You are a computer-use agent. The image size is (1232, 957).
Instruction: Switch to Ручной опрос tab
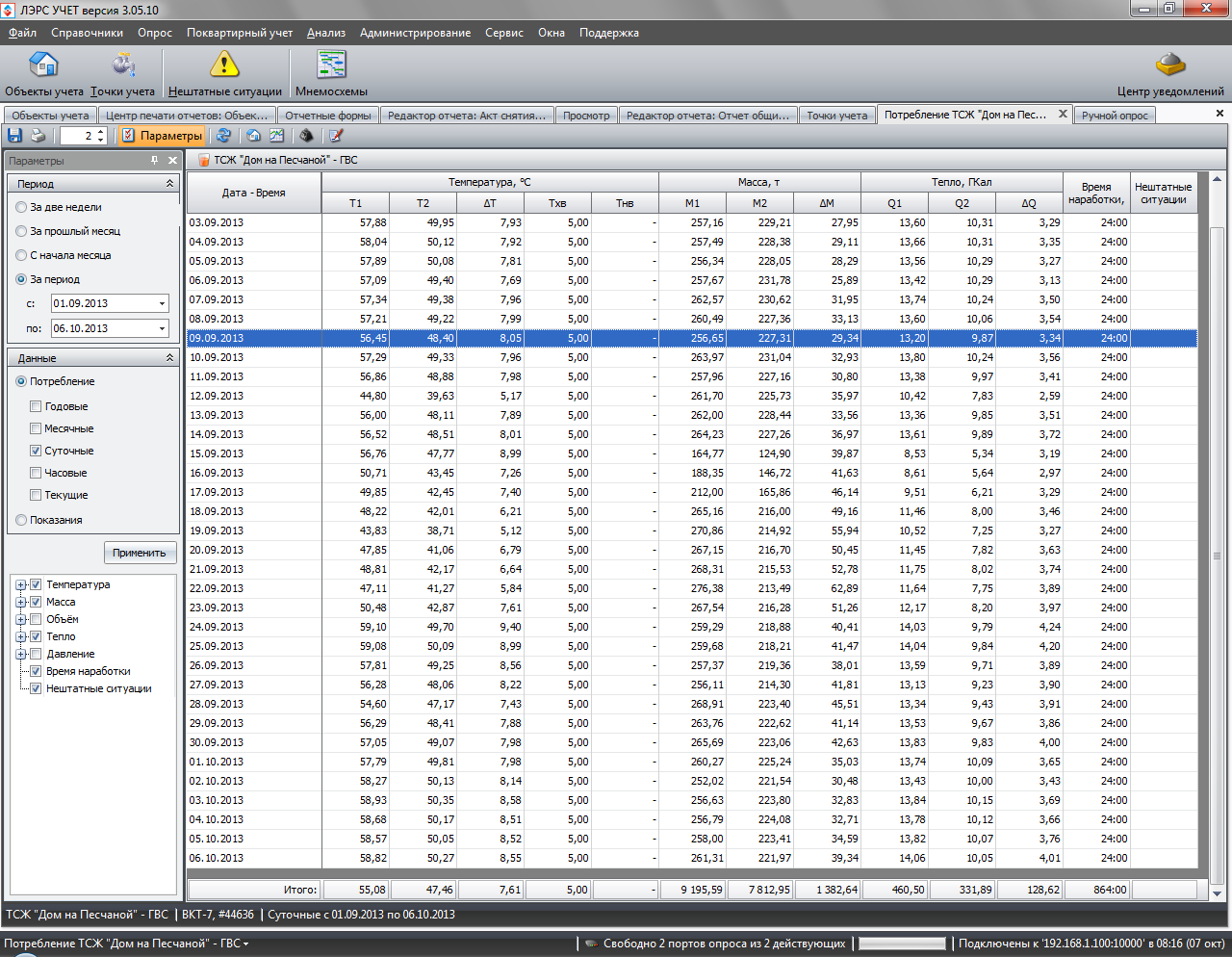coord(1115,116)
